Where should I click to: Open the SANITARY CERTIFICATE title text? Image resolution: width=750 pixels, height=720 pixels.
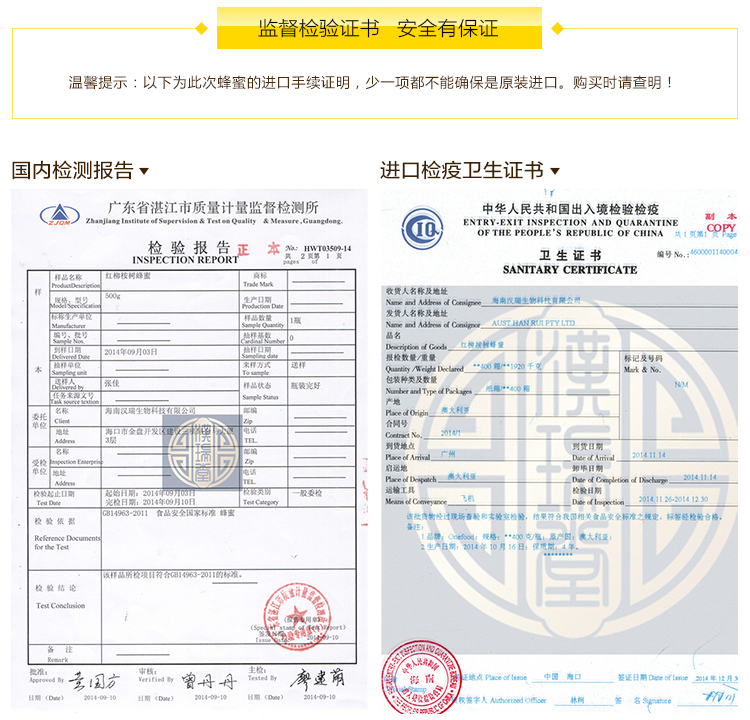[x=570, y=269]
